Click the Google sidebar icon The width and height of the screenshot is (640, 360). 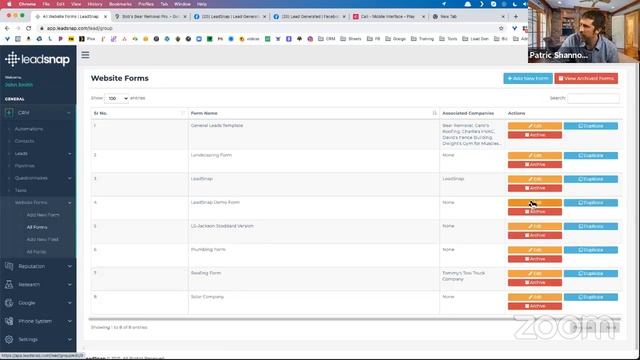click(x=9, y=303)
